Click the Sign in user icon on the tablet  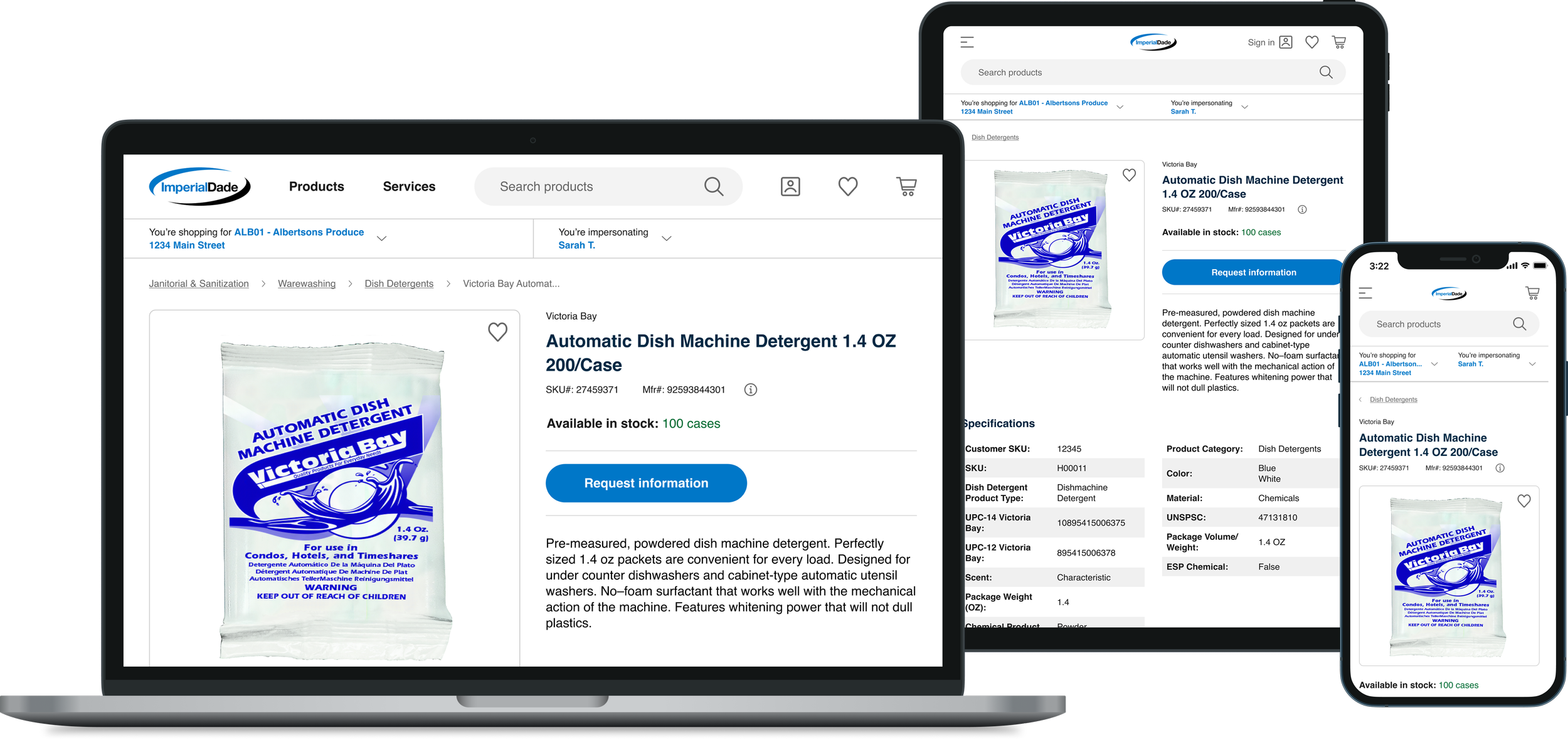(x=1286, y=42)
